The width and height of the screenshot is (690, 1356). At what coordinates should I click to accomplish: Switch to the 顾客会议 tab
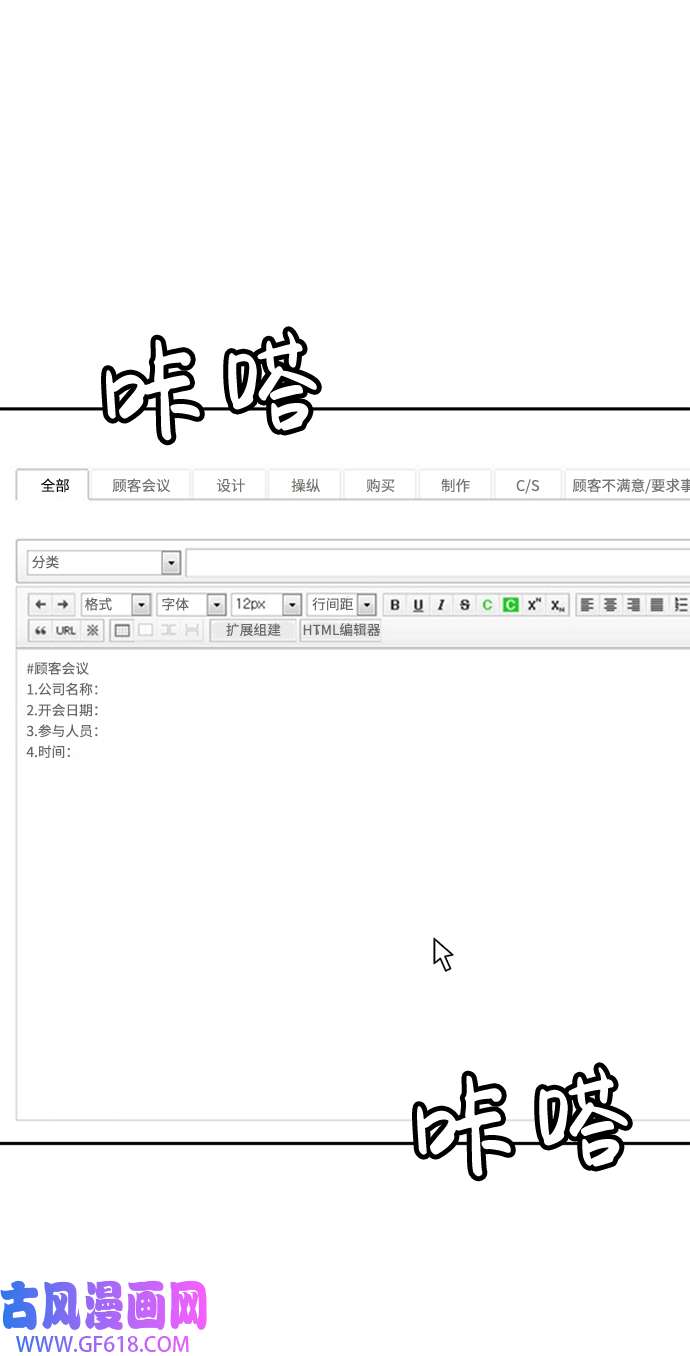coord(141,486)
